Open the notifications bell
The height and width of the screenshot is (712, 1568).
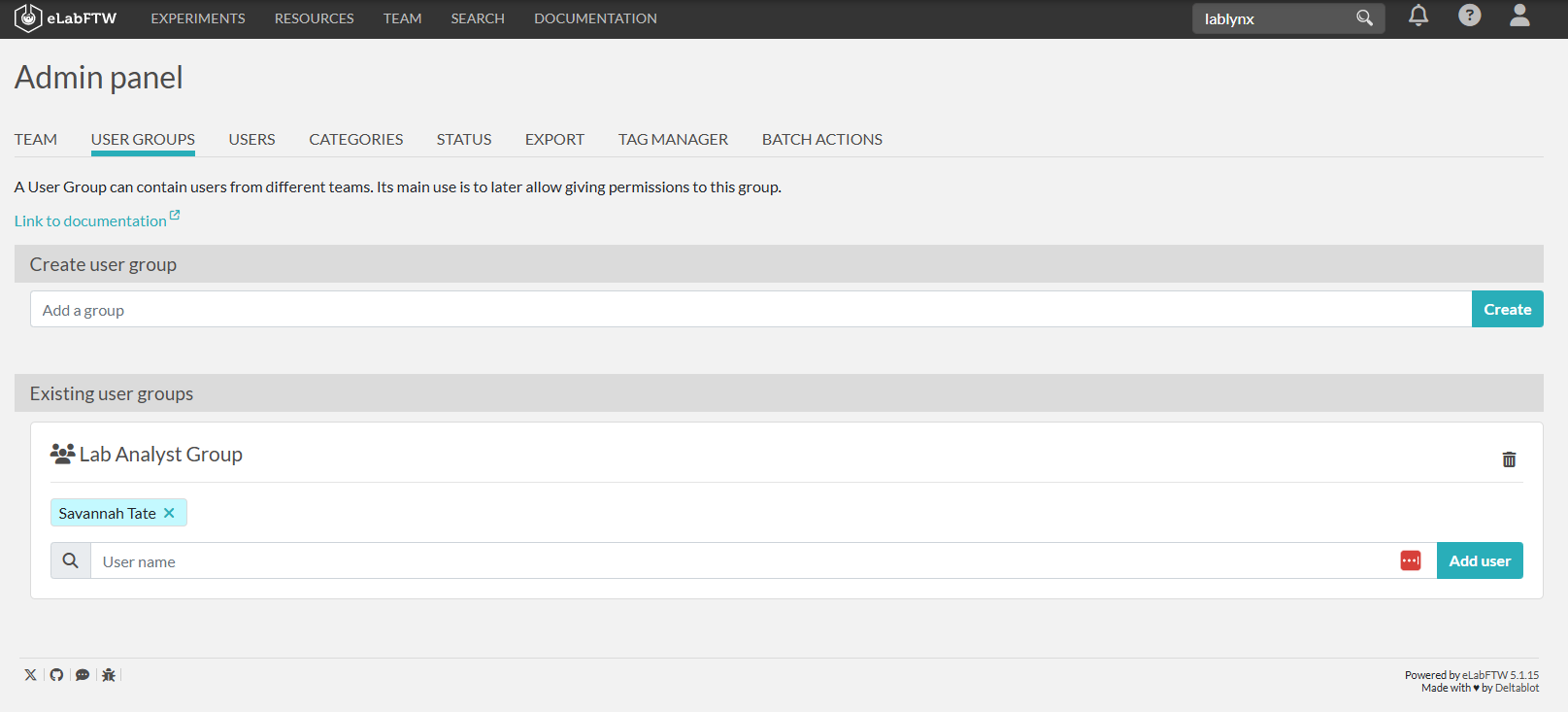click(x=1418, y=16)
